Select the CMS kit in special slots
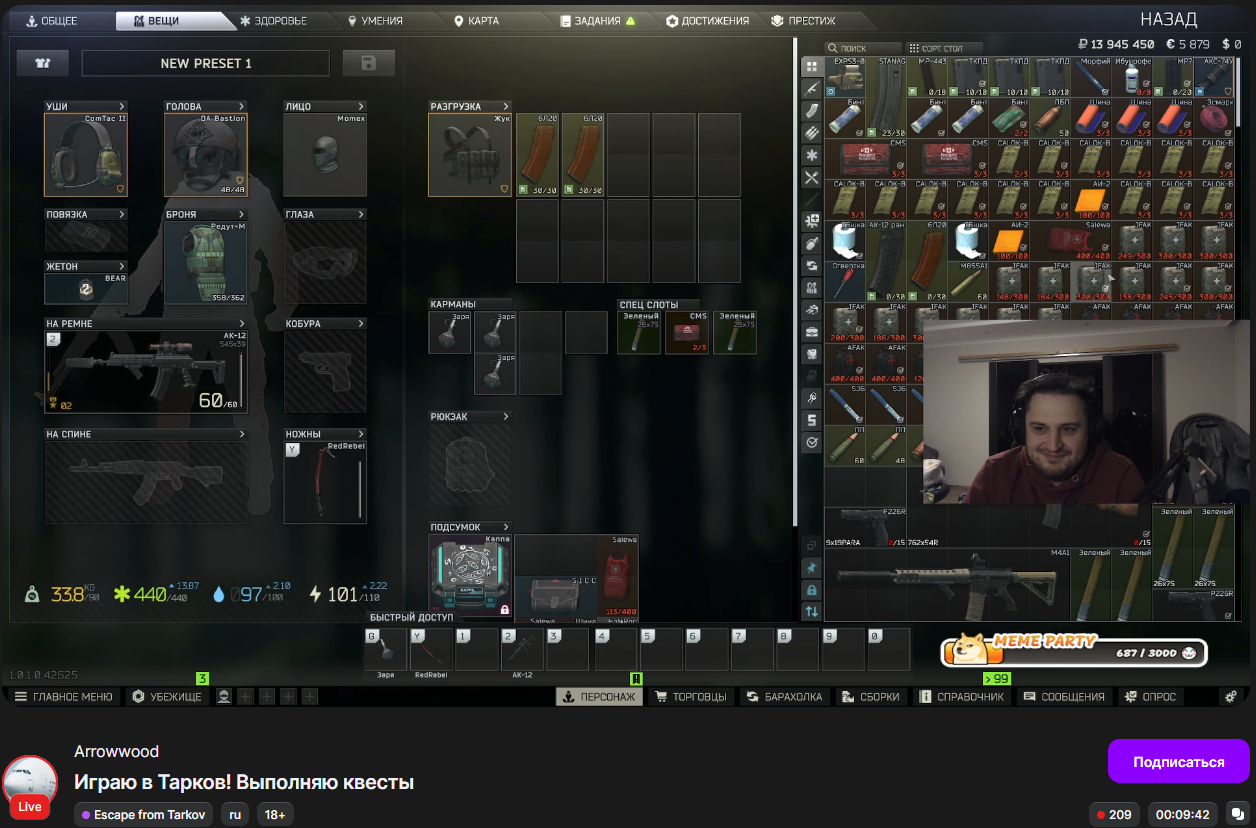The width and height of the screenshot is (1256, 828). pyautogui.click(x=687, y=332)
